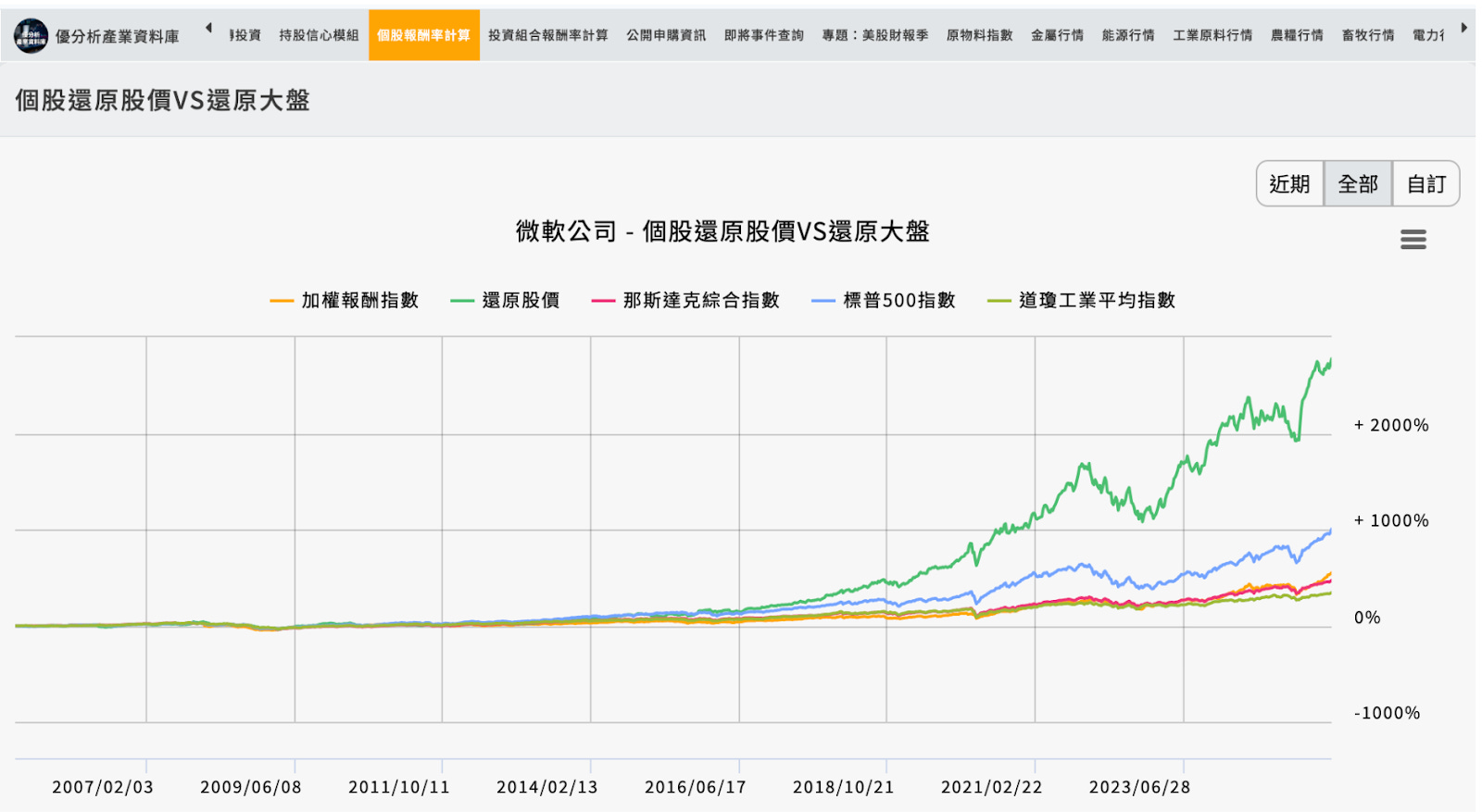
Task: Open the 即將事件查詢 tab
Action: 764,35
